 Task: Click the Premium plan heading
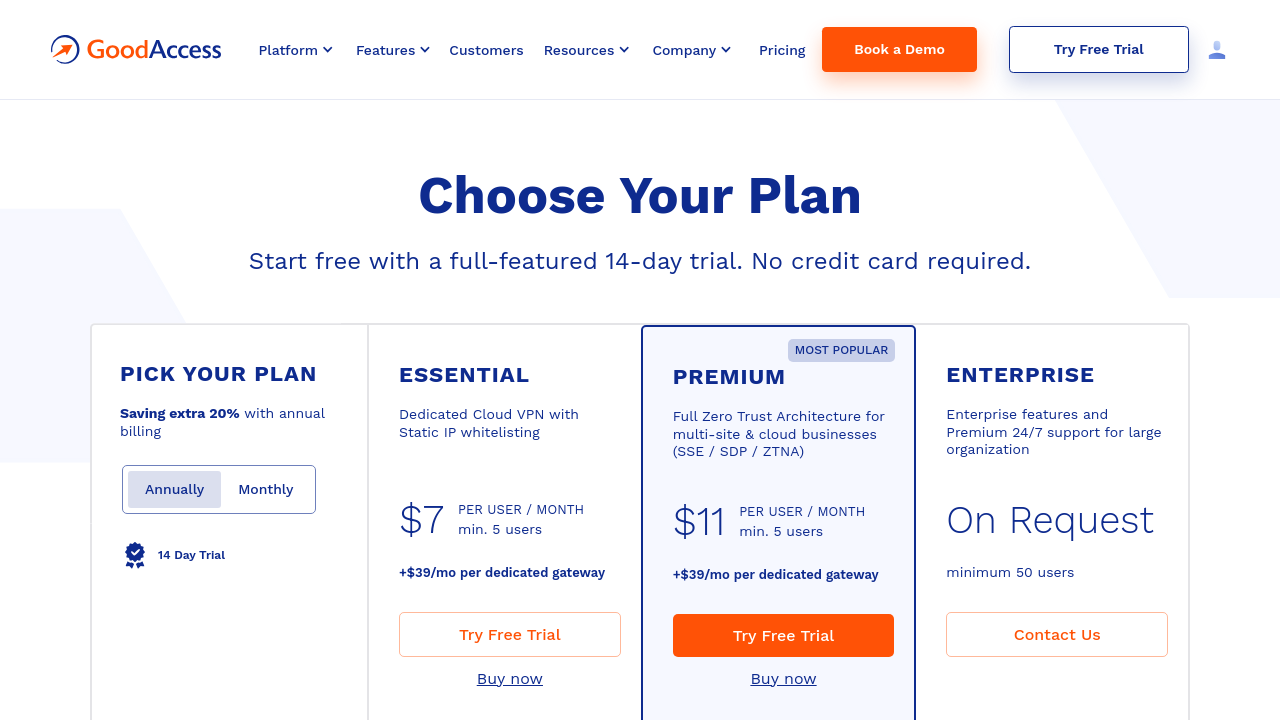729,377
